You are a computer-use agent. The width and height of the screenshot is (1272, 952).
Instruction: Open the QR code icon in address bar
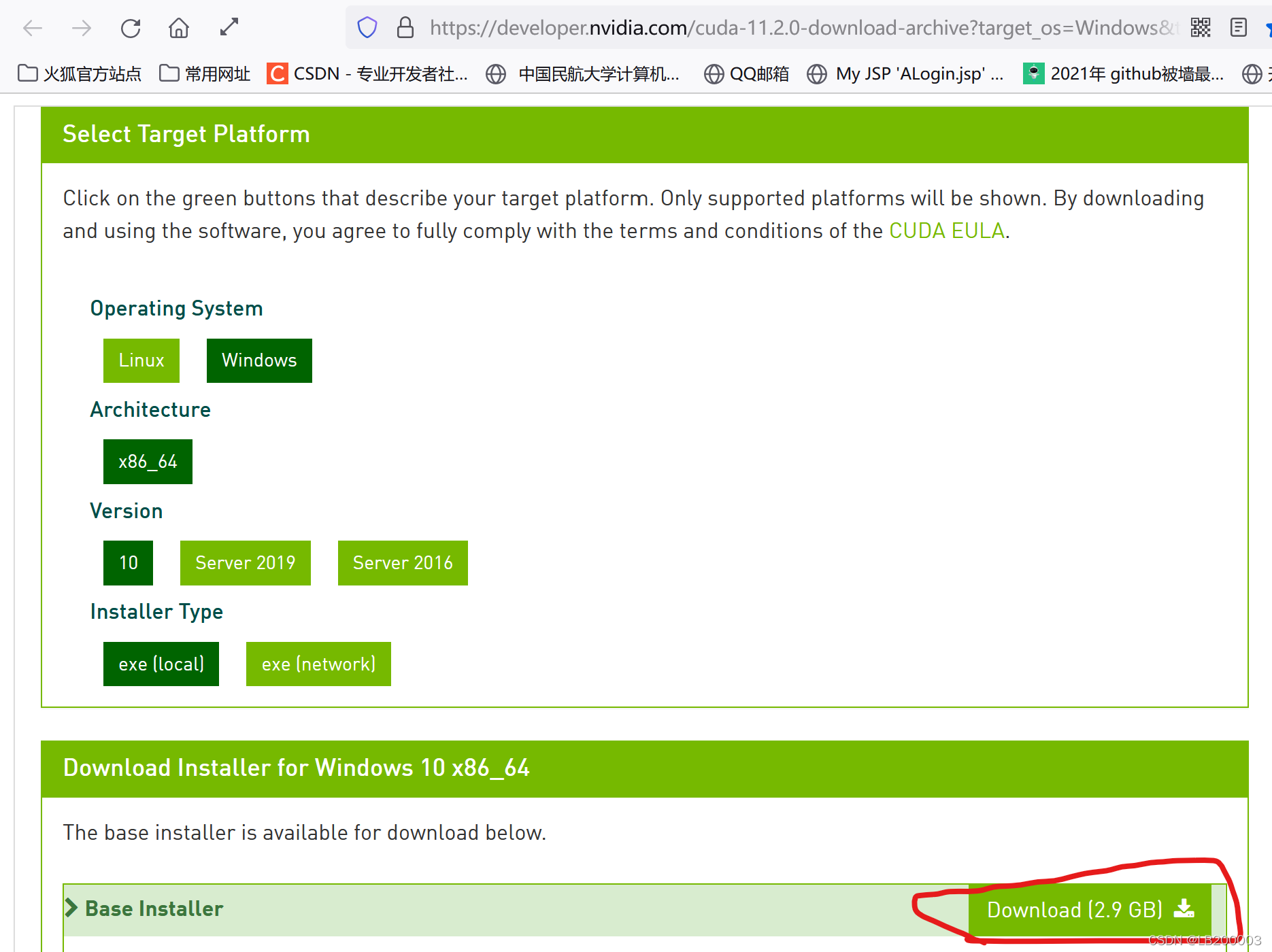point(1201,28)
